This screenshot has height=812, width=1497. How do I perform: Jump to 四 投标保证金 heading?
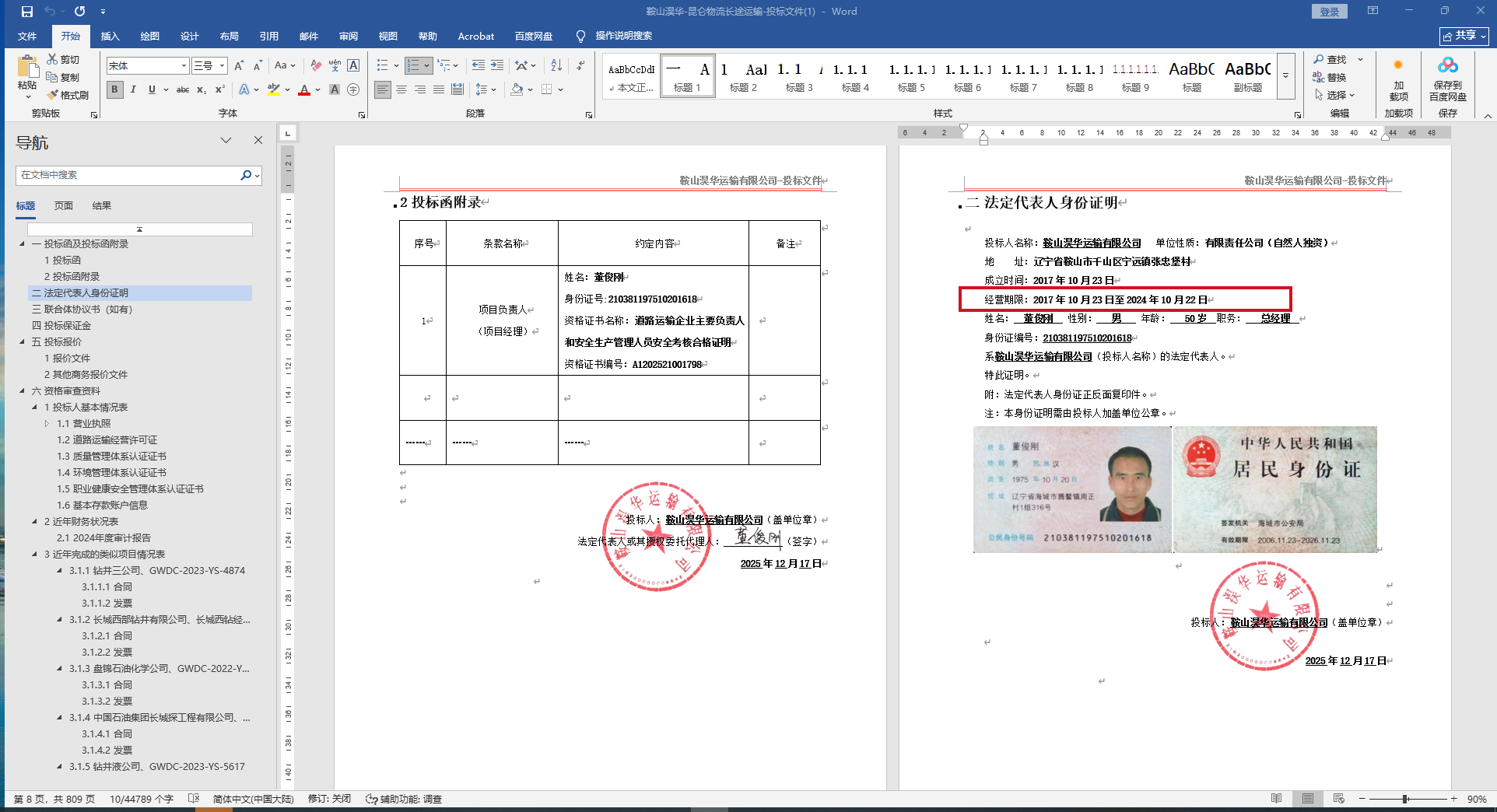coord(61,325)
